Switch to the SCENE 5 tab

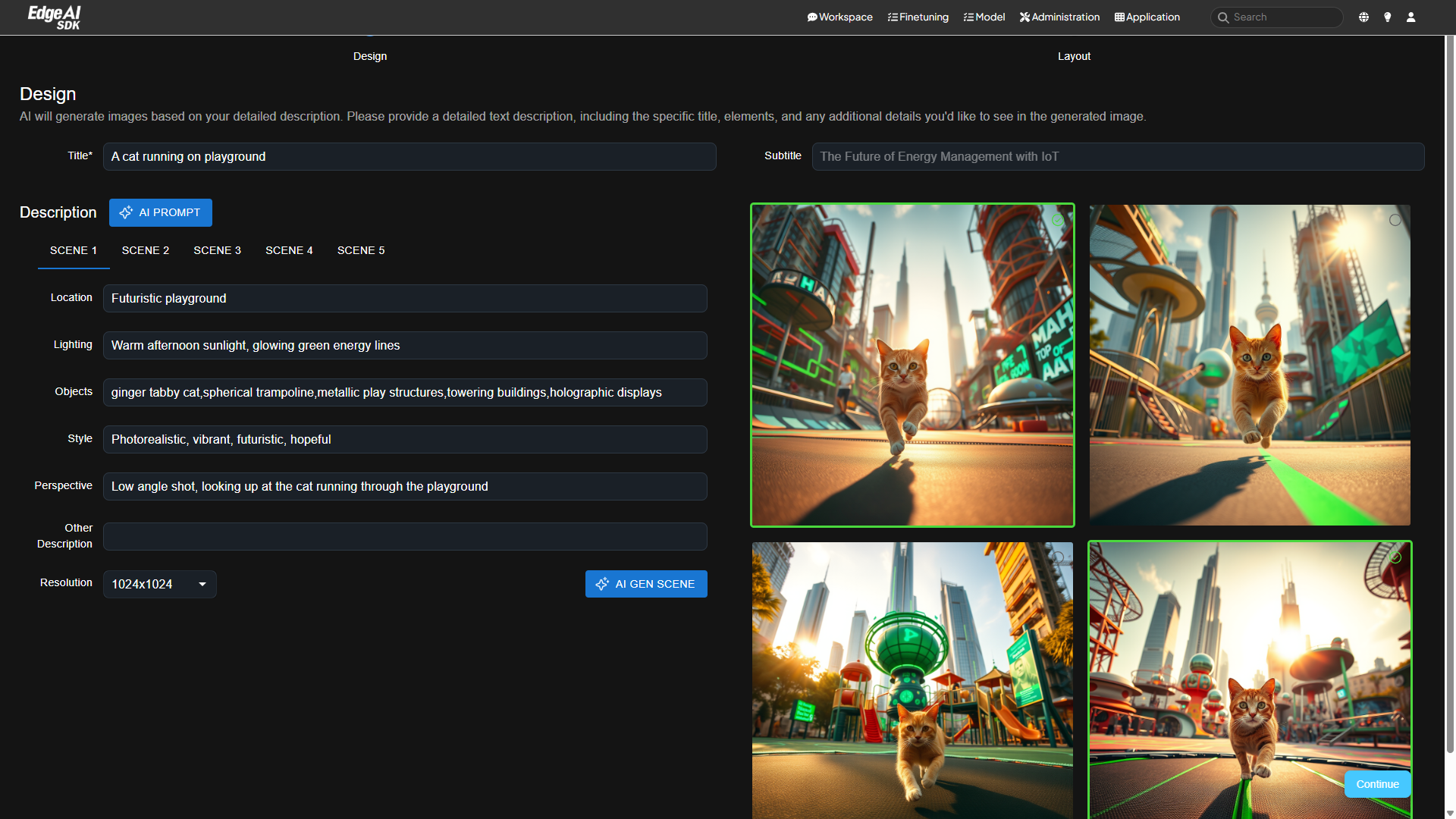(x=360, y=250)
